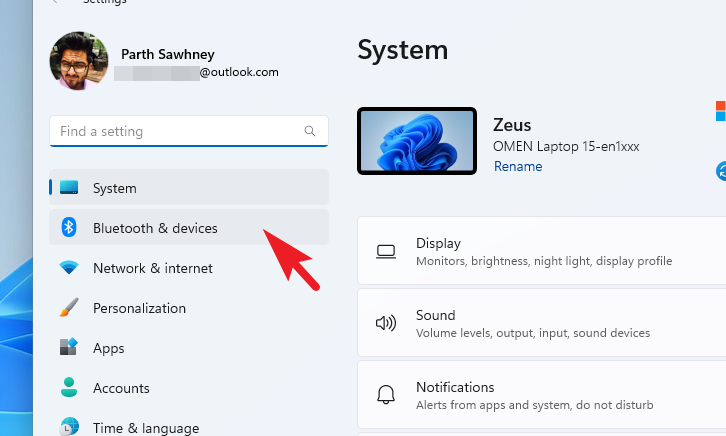Viewport: 726px width, 436px height.
Task: Click the Parth Sawhney profile picture
Action: (x=79, y=61)
